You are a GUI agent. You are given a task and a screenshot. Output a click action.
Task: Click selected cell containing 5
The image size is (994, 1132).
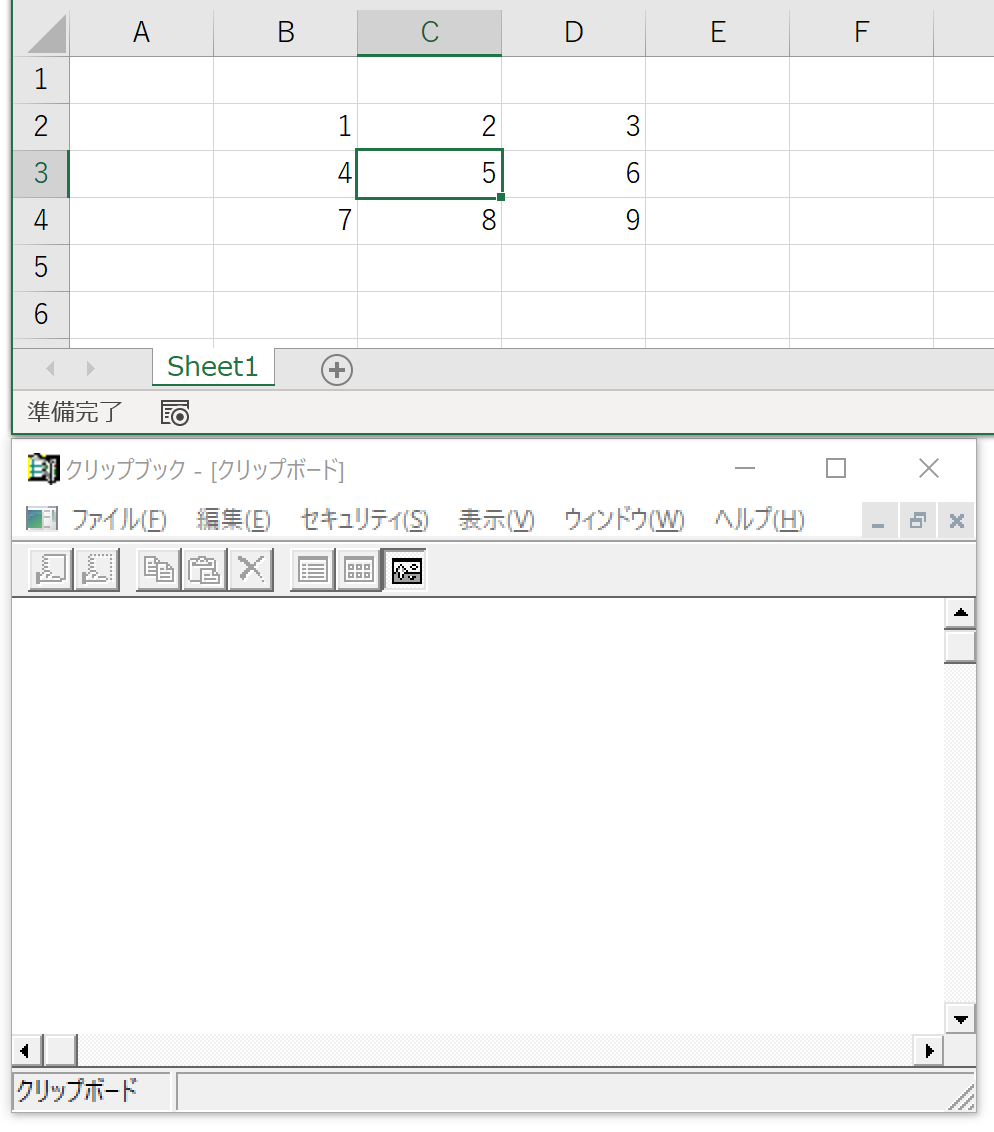(430, 173)
